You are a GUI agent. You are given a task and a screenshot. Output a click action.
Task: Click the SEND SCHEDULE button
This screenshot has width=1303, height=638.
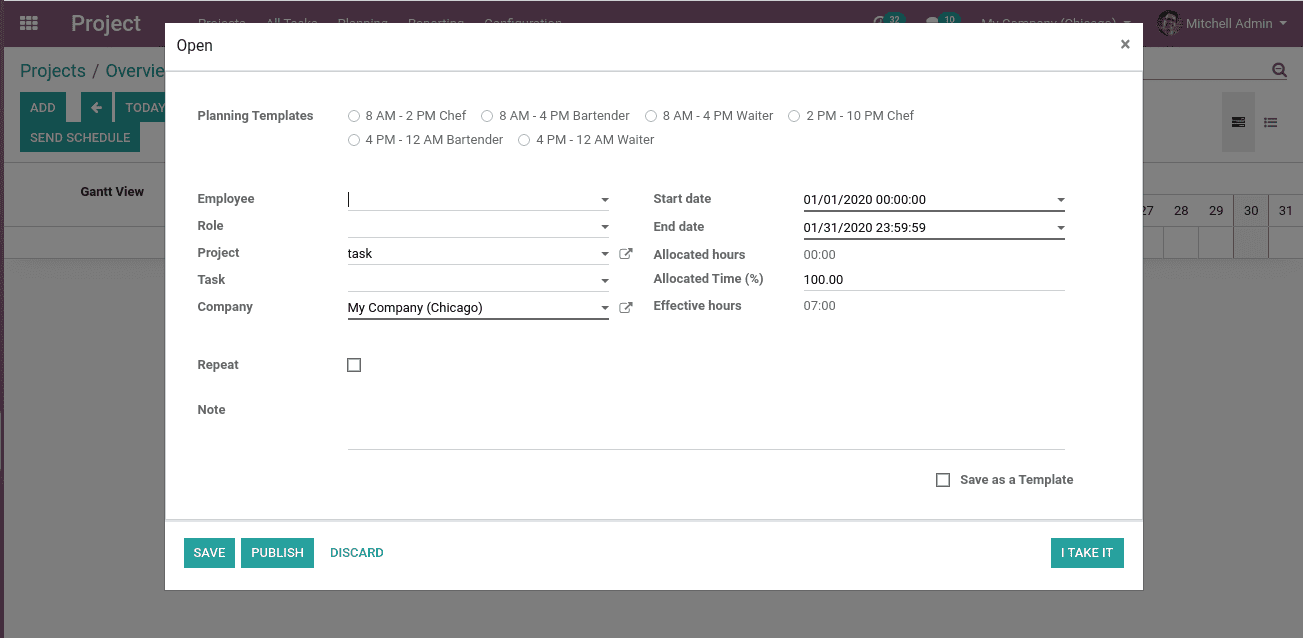(x=80, y=138)
